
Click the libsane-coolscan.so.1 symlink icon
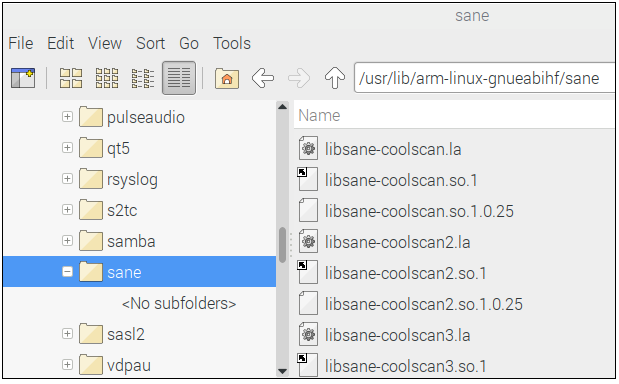(308, 179)
